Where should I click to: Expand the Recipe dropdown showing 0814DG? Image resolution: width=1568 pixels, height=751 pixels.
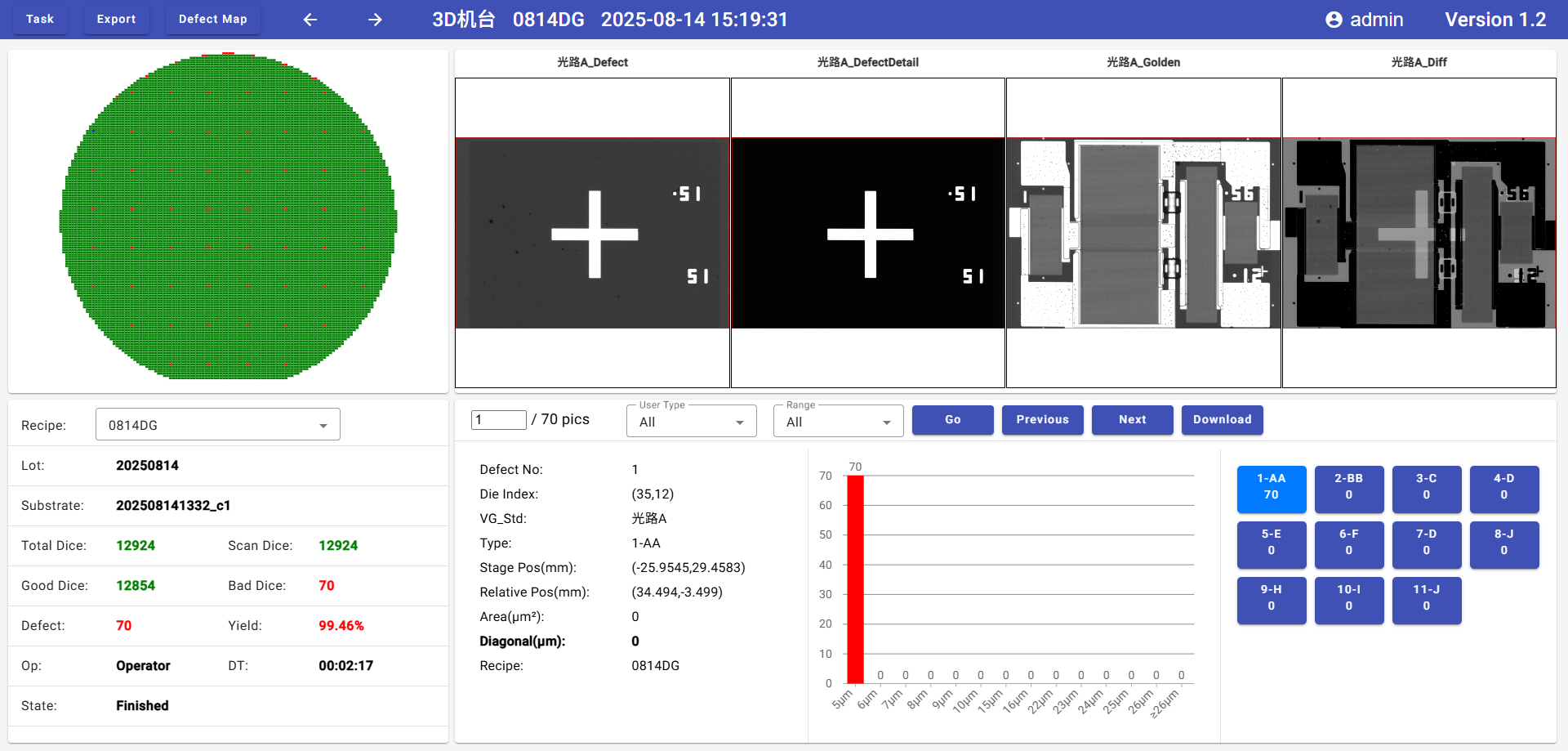(218, 425)
